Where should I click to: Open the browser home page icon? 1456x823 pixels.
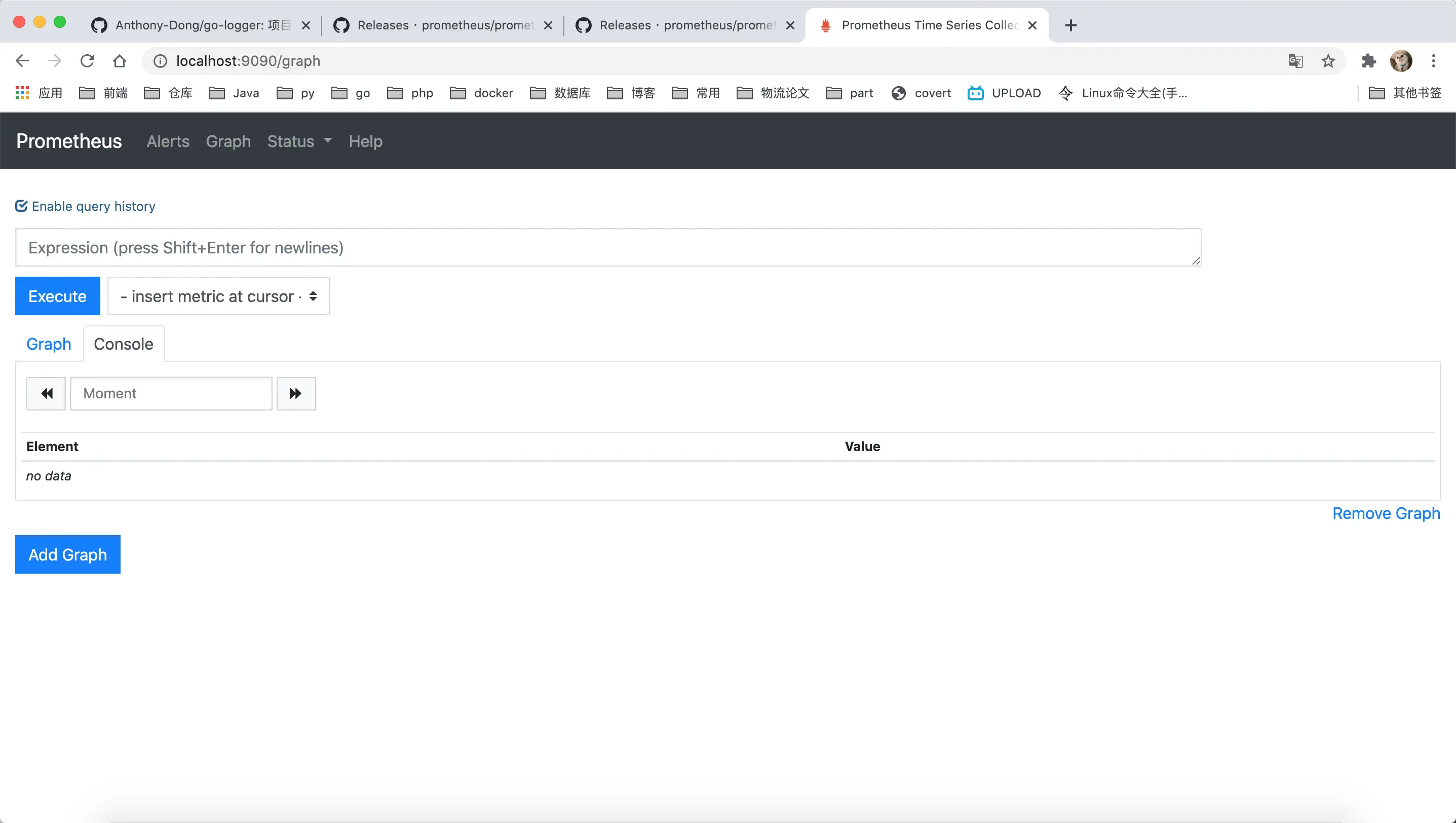119,60
